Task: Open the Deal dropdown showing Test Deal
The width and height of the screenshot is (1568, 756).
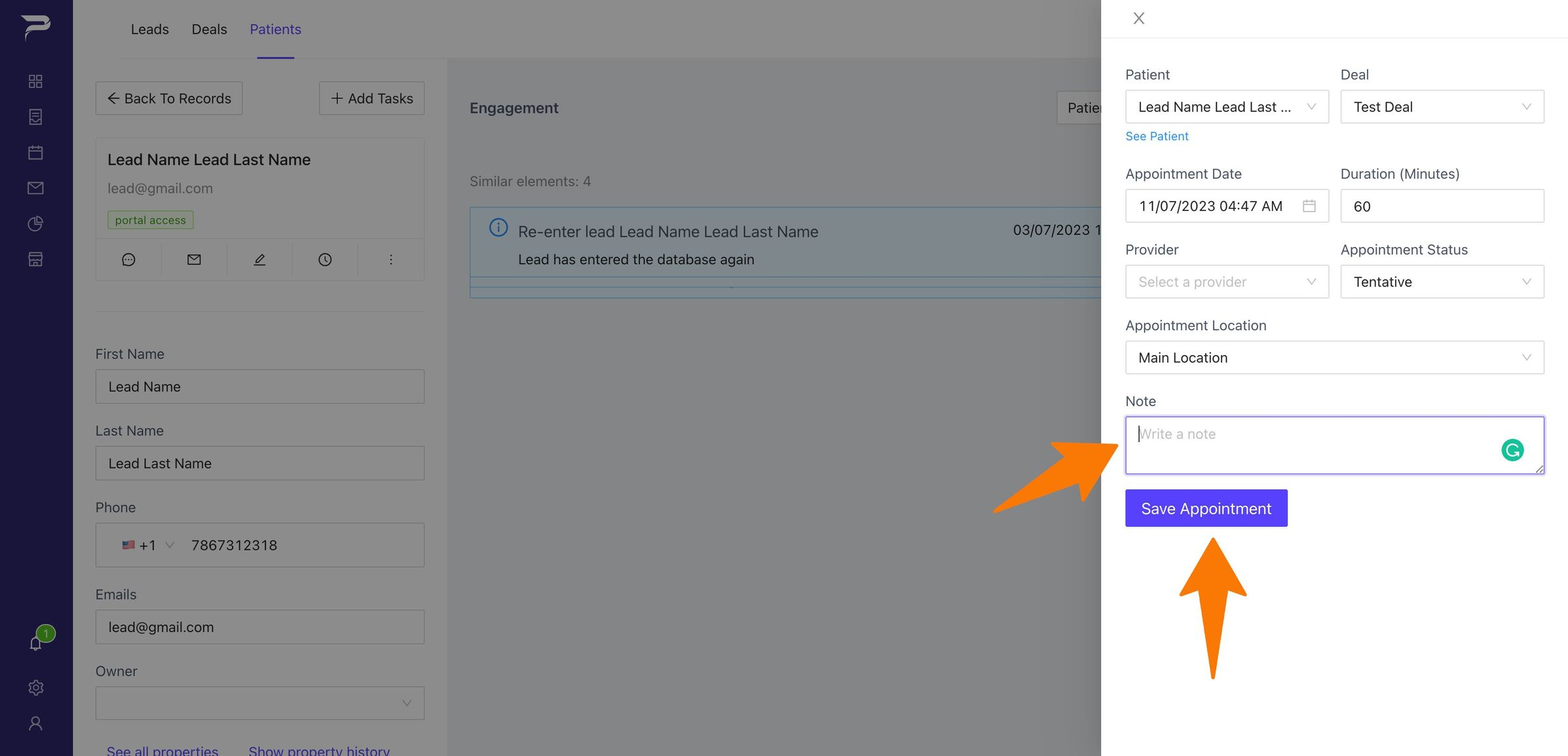Action: coord(1442,107)
